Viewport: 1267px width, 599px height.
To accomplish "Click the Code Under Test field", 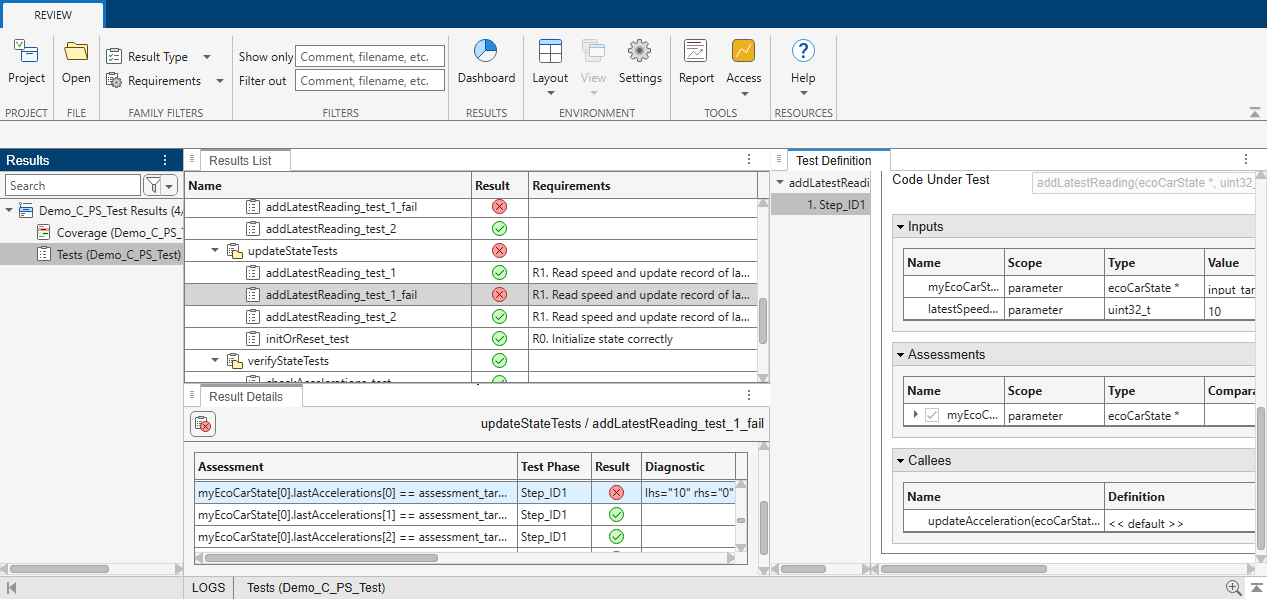I will (1142, 183).
